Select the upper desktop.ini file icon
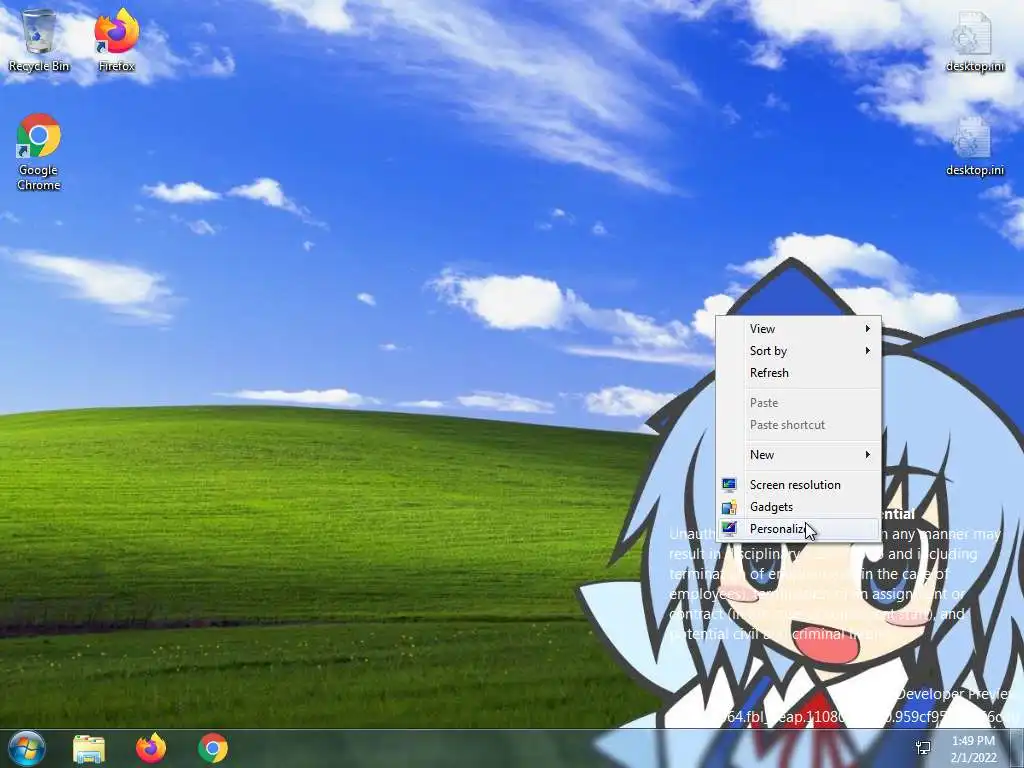This screenshot has height=768, width=1024. coord(974,40)
